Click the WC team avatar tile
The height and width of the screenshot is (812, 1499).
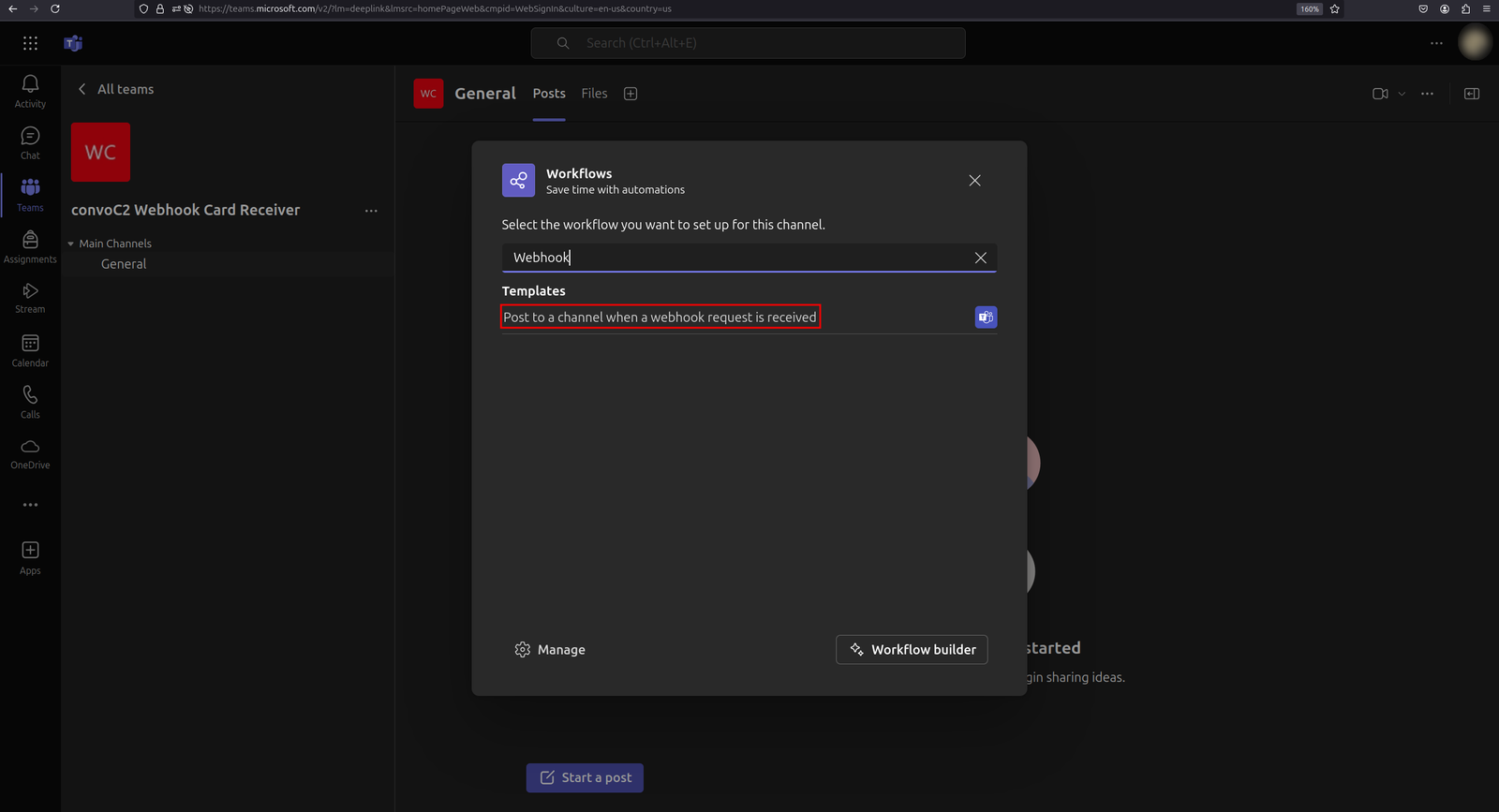(100, 152)
